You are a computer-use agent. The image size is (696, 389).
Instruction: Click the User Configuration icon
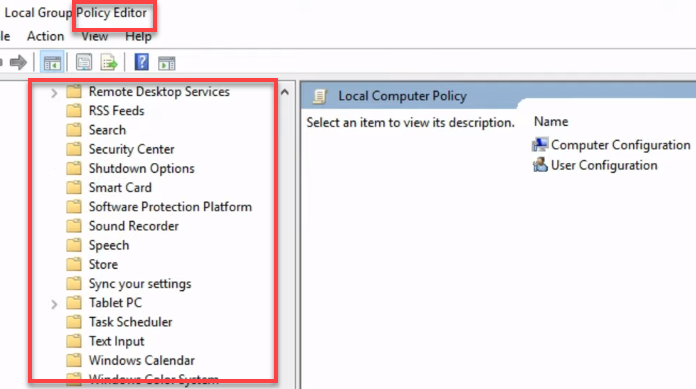[540, 165]
